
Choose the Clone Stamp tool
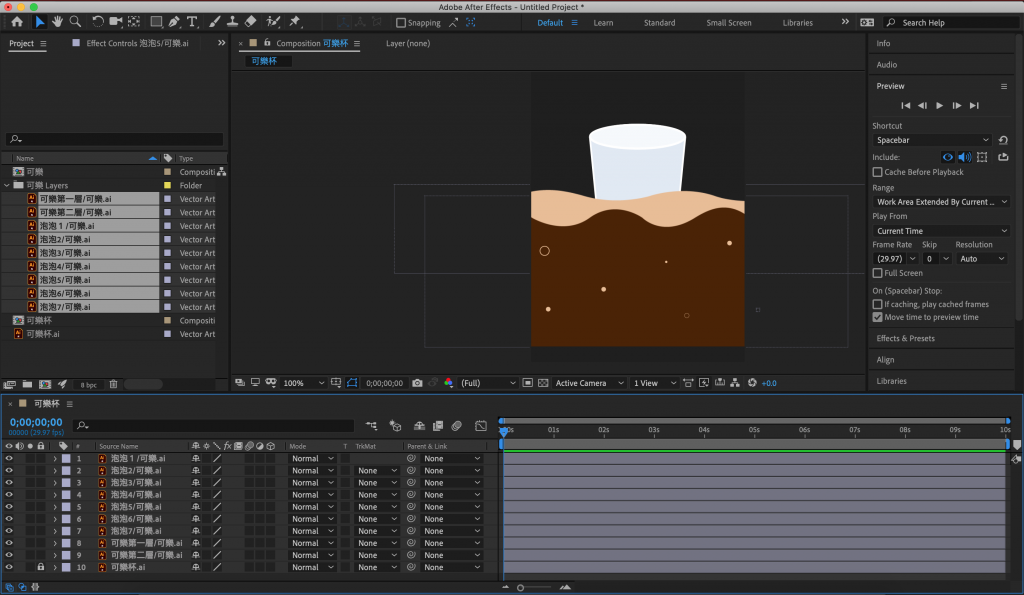[232, 21]
